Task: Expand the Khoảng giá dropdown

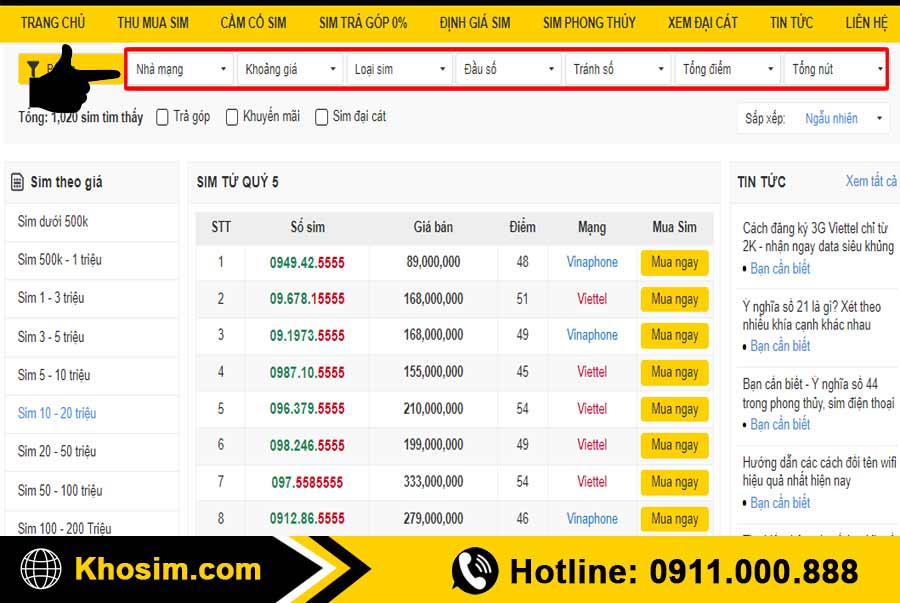Action: [x=291, y=69]
